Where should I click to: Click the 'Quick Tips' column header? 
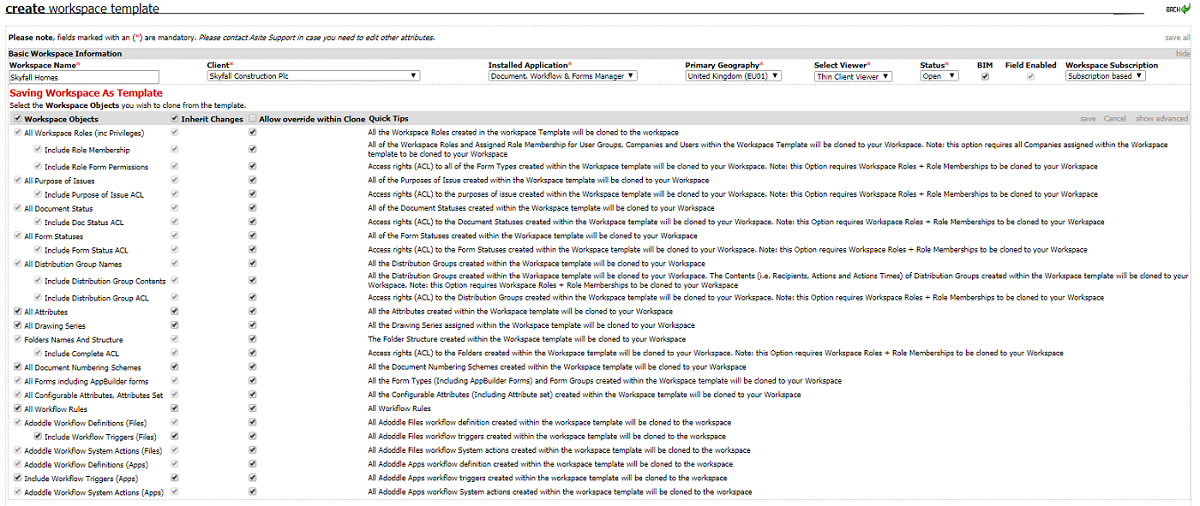click(388, 119)
